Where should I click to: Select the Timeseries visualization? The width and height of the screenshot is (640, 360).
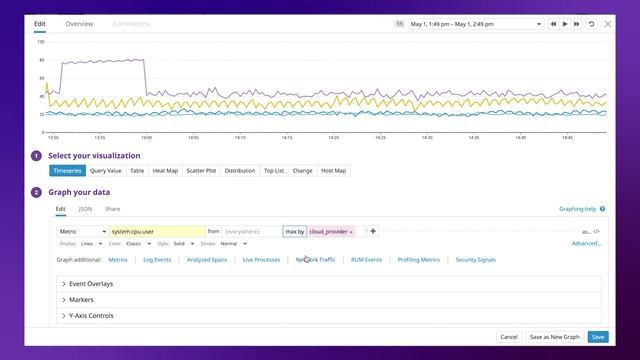pyautogui.click(x=67, y=171)
